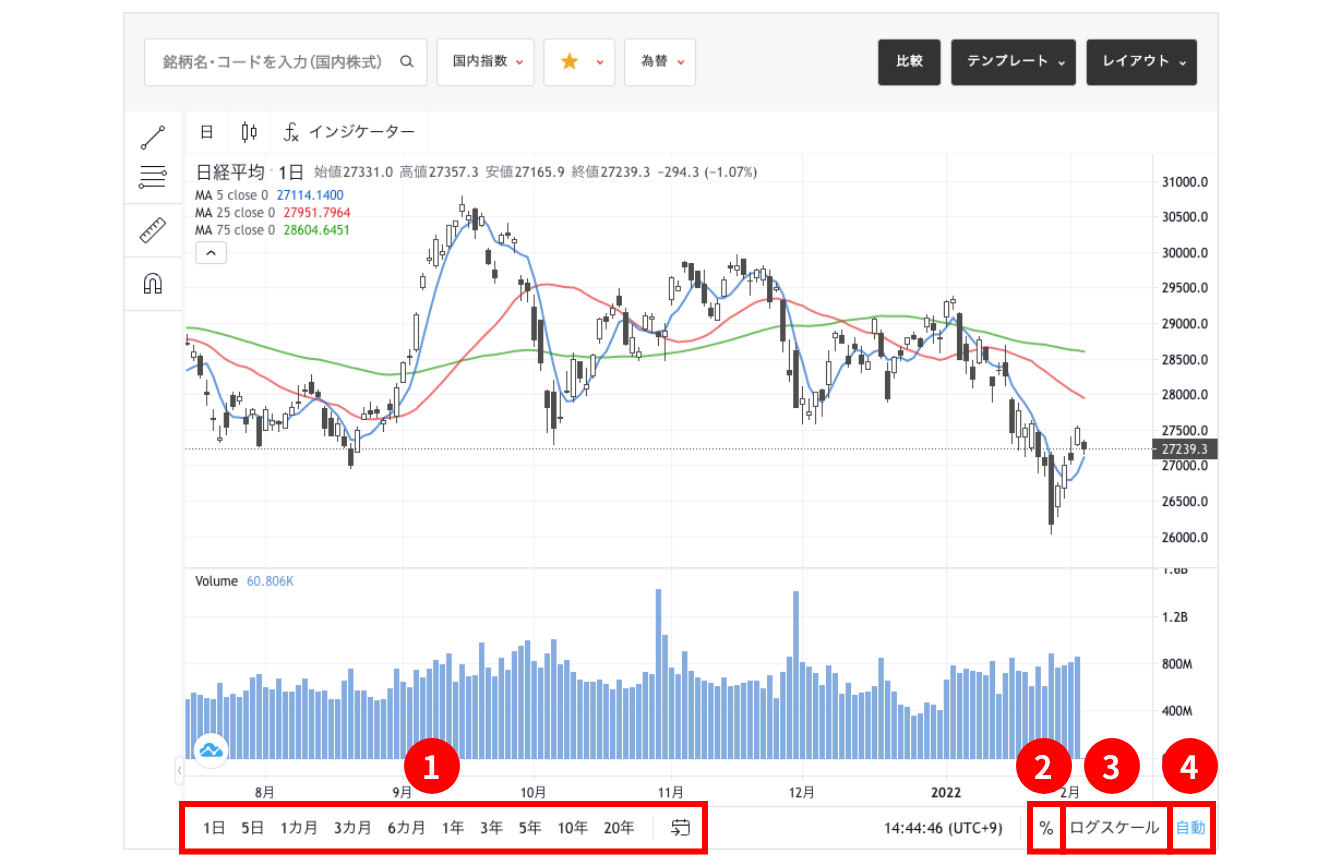The image size is (1340, 866).
Task: Change the 日 interval setting
Action: [x=207, y=132]
